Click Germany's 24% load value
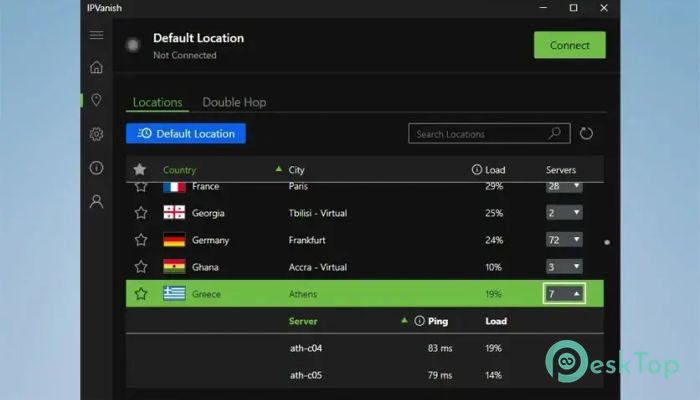Image resolution: width=700 pixels, height=400 pixels. point(494,240)
